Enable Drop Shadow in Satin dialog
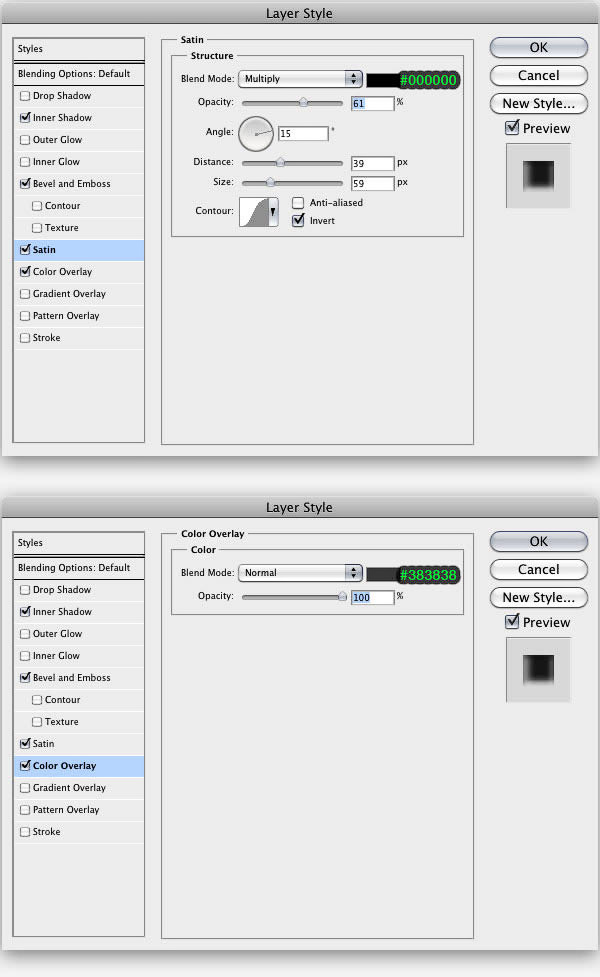Viewport: 600px width, 977px height. pyautogui.click(x=25, y=96)
